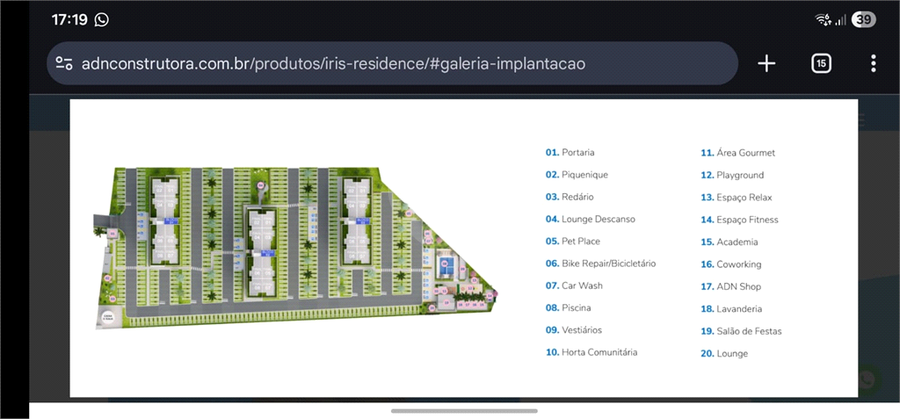Open the Chrome three-dot overflow menu
This screenshot has width=900, height=419.
873,63
